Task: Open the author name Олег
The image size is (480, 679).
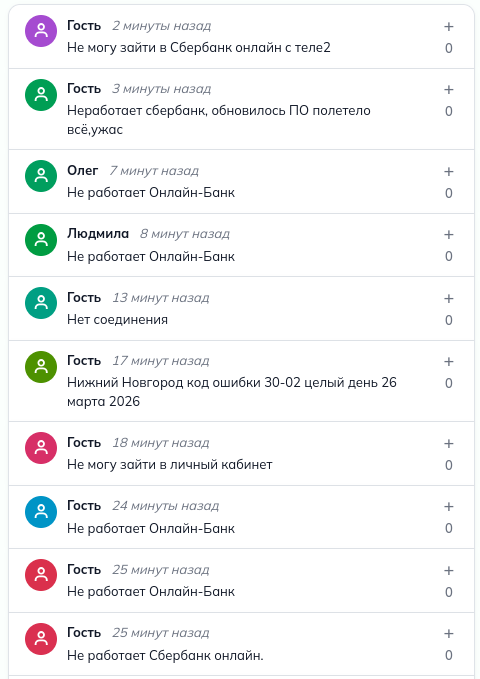Action: coord(82,171)
